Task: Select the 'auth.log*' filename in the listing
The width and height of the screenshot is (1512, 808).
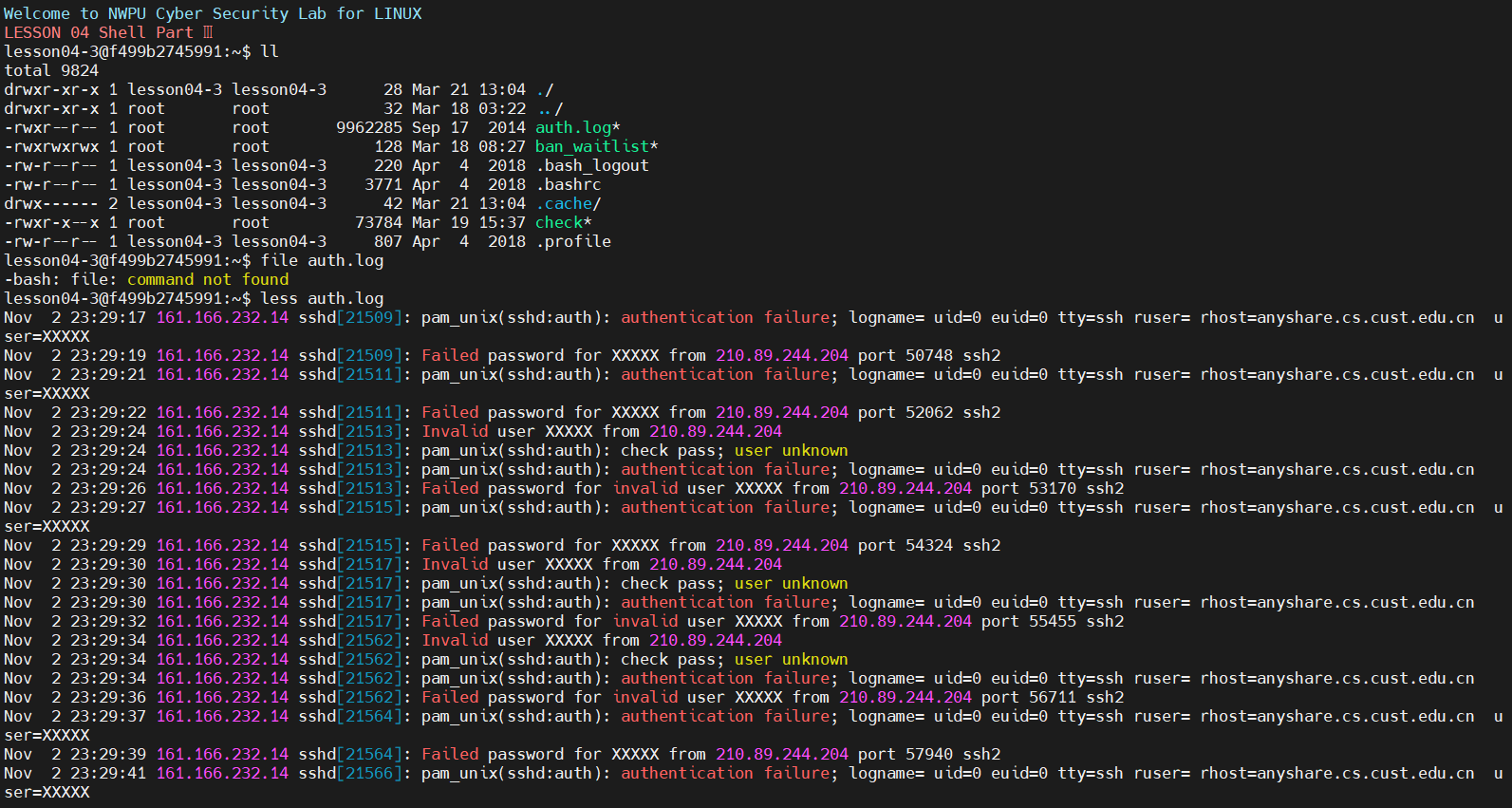Action: [578, 127]
